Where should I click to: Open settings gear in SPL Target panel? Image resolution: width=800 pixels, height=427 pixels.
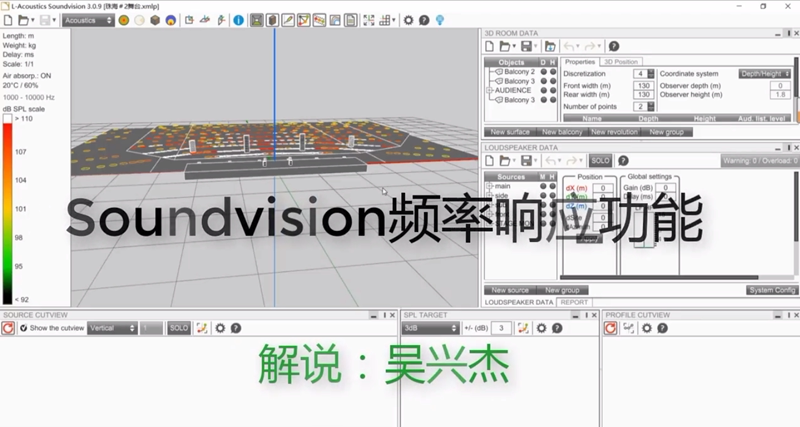(x=541, y=328)
